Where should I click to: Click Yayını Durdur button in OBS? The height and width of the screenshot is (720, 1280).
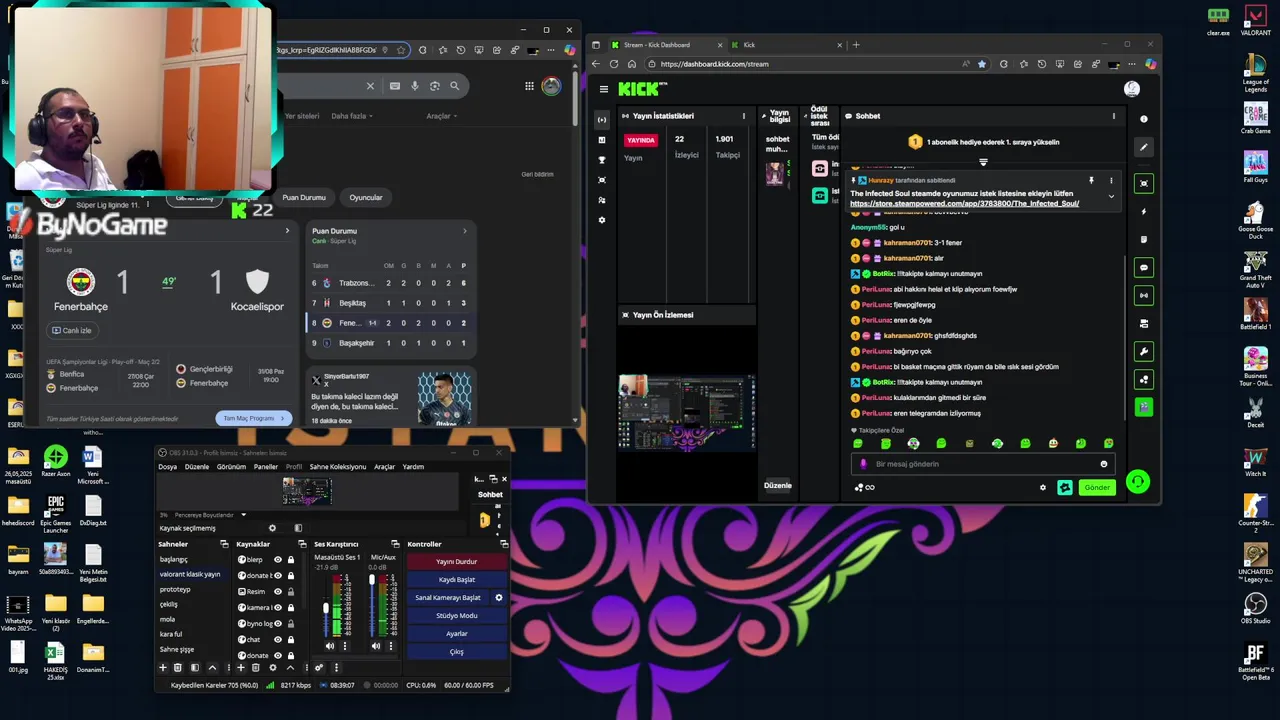pos(456,562)
